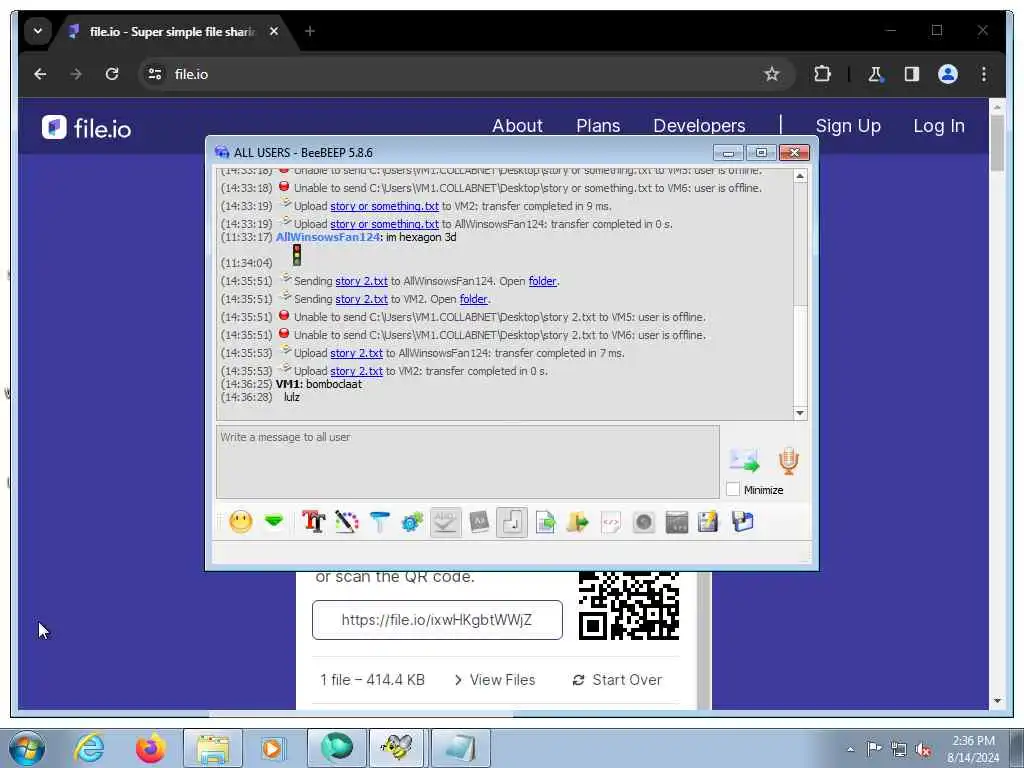Open 'story 2.txt' in Sending to AllWinsowsFan124 line
The width and height of the screenshot is (1024, 768).
click(361, 281)
